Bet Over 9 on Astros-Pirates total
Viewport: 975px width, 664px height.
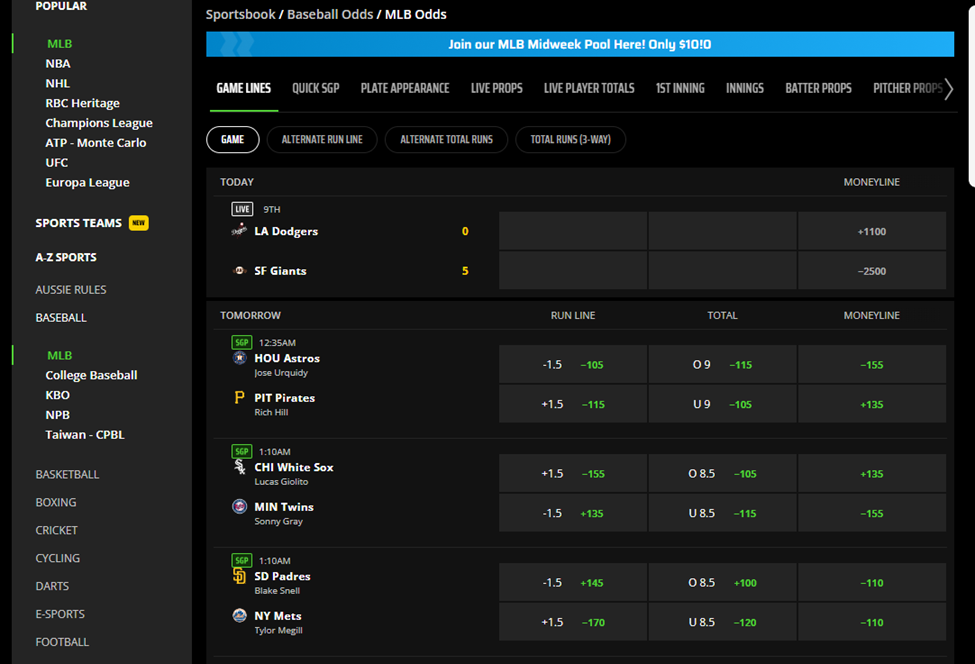coord(723,364)
